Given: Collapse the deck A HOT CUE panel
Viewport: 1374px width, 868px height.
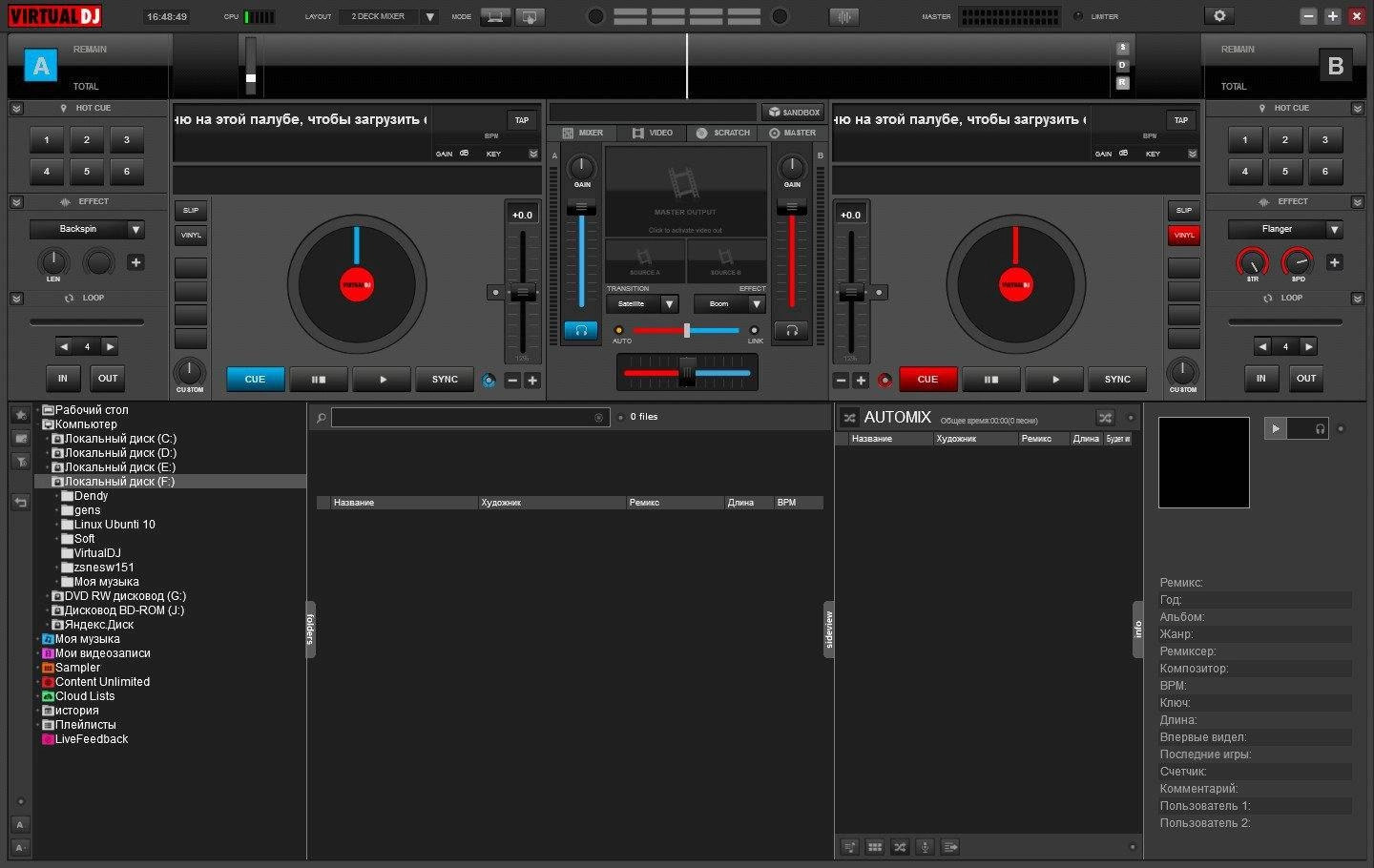Looking at the screenshot, I should click(16, 109).
